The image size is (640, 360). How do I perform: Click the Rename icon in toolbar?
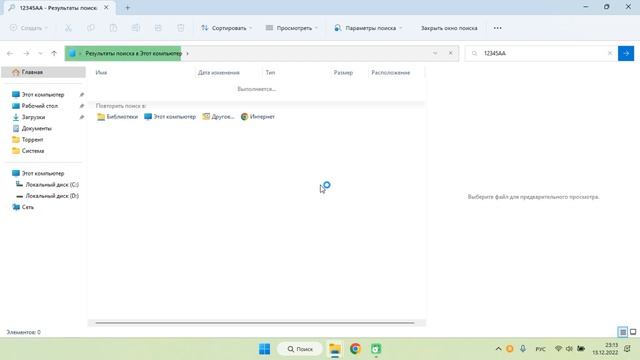(x=136, y=28)
